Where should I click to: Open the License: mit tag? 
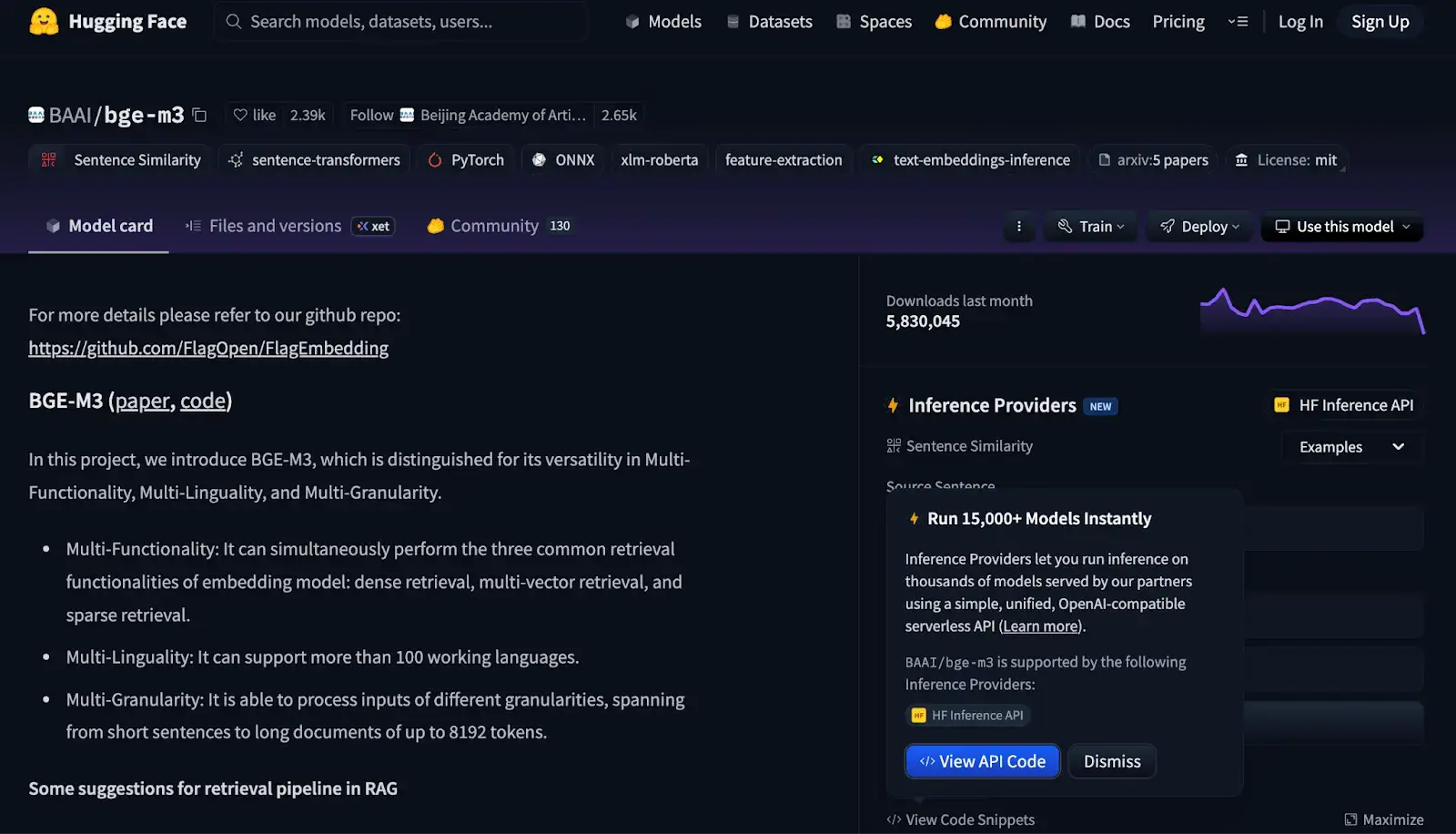[x=1286, y=160]
